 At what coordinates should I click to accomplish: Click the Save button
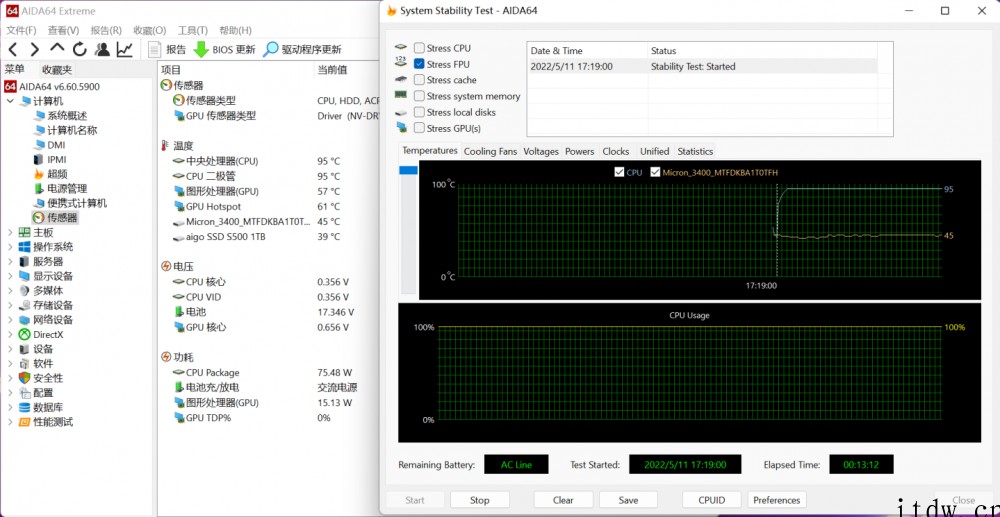pyautogui.click(x=628, y=500)
